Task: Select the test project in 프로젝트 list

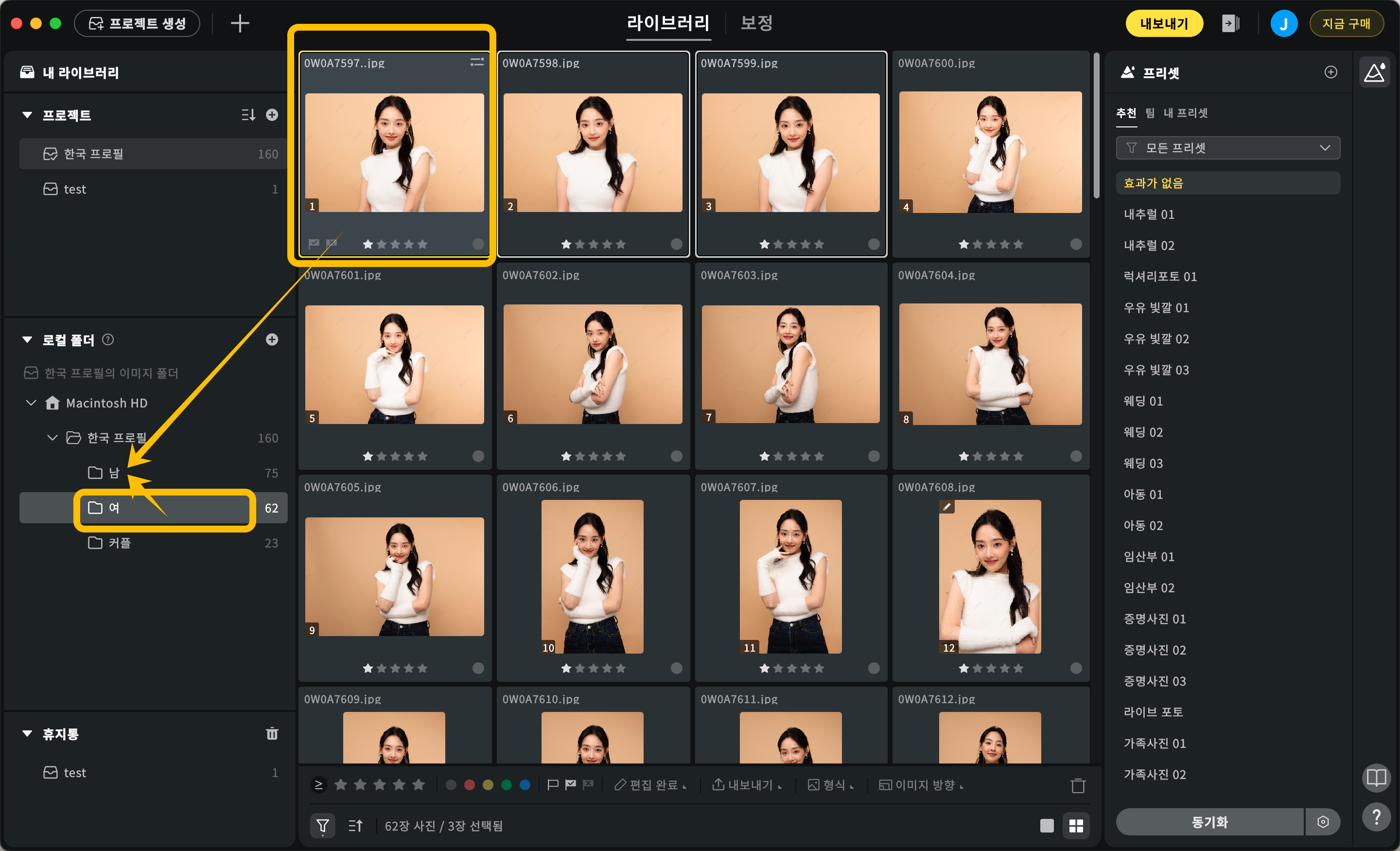Action: pyautogui.click(x=154, y=189)
